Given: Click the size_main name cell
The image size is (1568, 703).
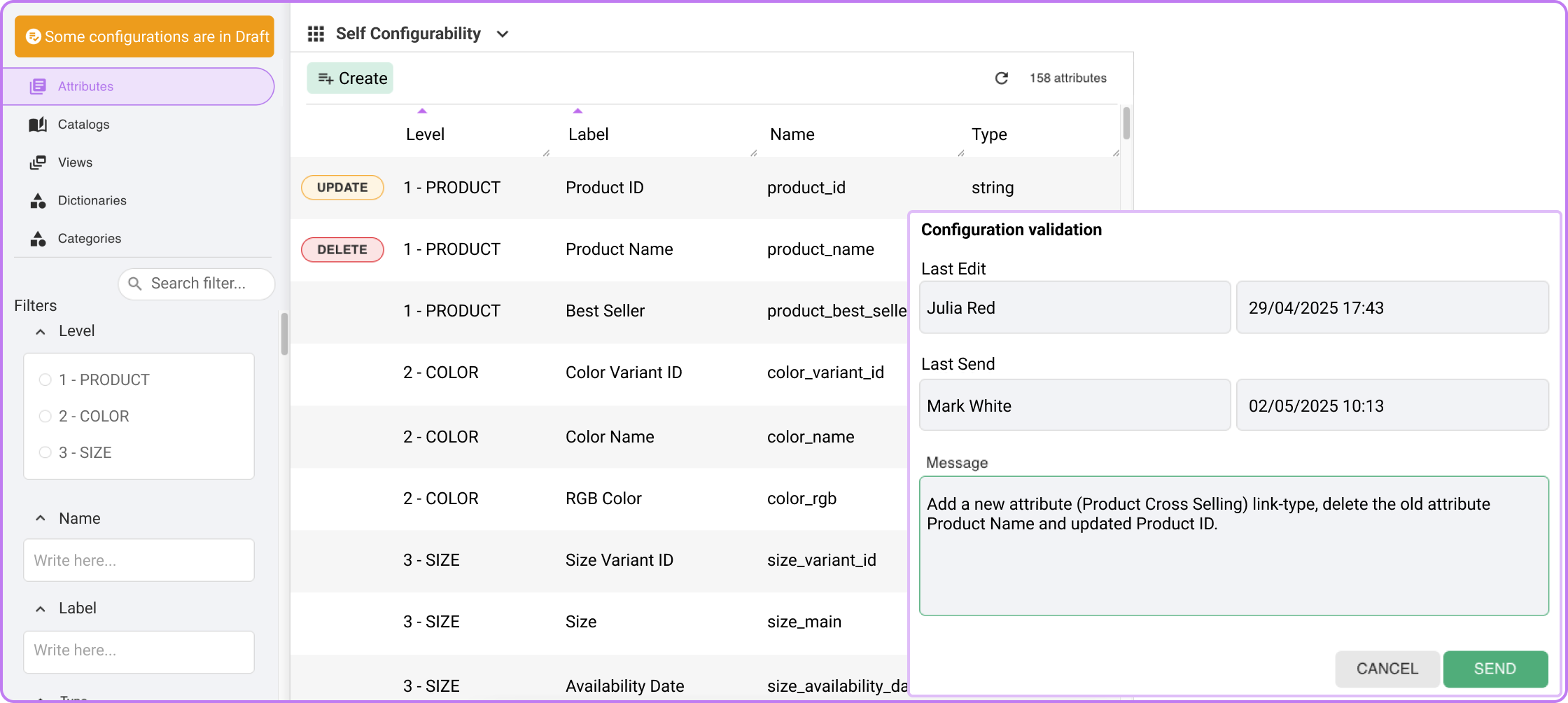Looking at the screenshot, I should (x=804, y=622).
